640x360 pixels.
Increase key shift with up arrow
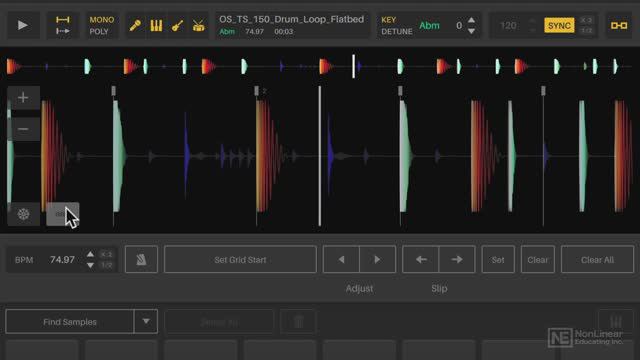pos(471,20)
